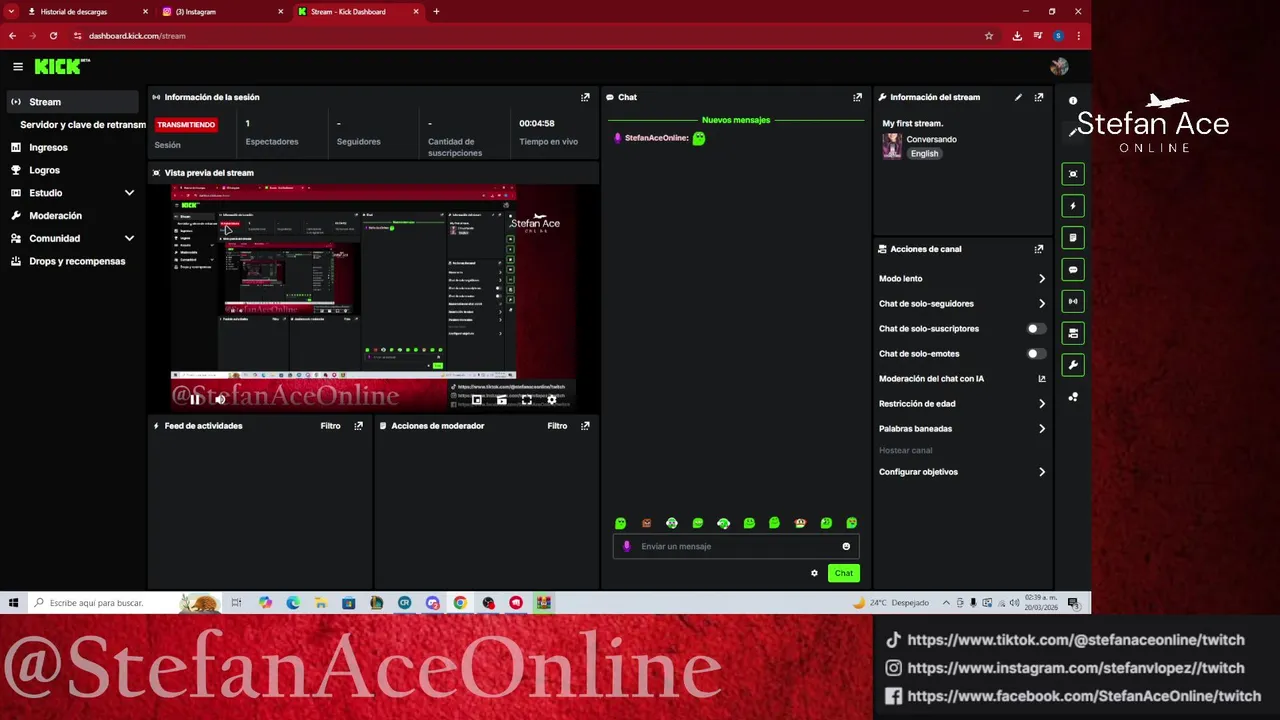Open AI chat moderation external link icon
Viewport: 1280px width, 720px height.
[x=1042, y=379]
